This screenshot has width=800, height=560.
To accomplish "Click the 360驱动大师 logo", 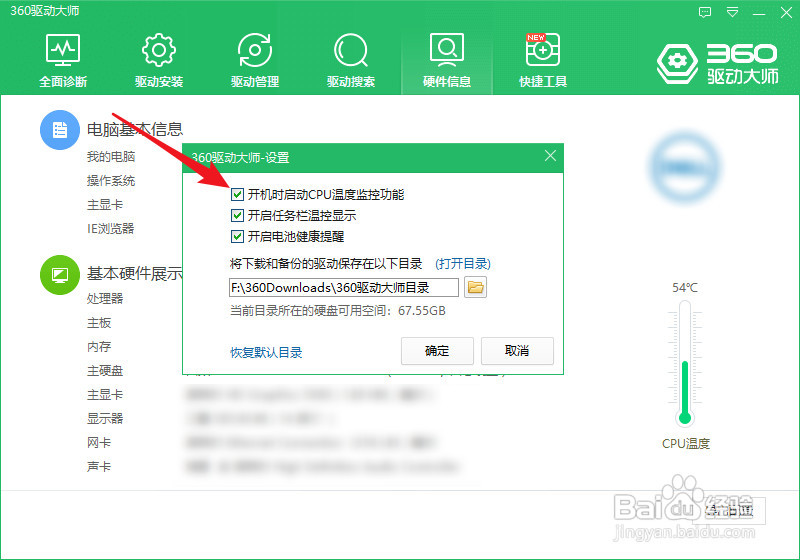I will 718,64.
